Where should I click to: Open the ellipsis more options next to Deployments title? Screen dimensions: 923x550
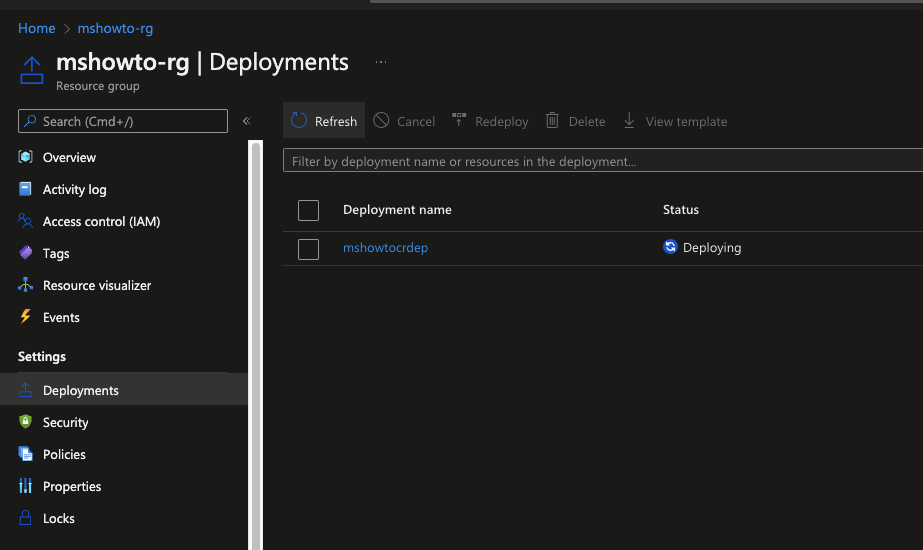[381, 62]
